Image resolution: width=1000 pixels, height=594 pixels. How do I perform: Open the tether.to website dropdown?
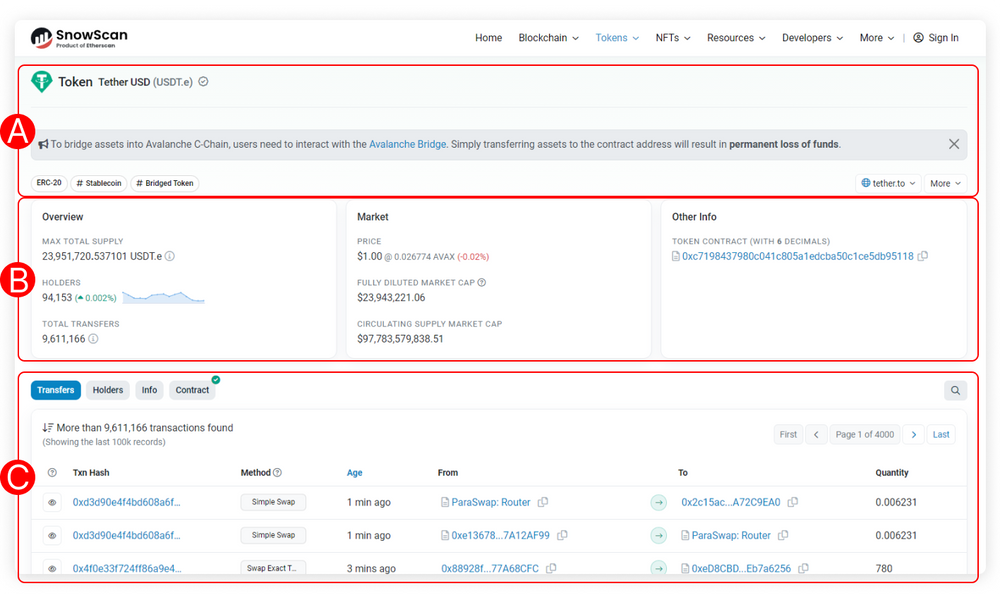[888, 183]
